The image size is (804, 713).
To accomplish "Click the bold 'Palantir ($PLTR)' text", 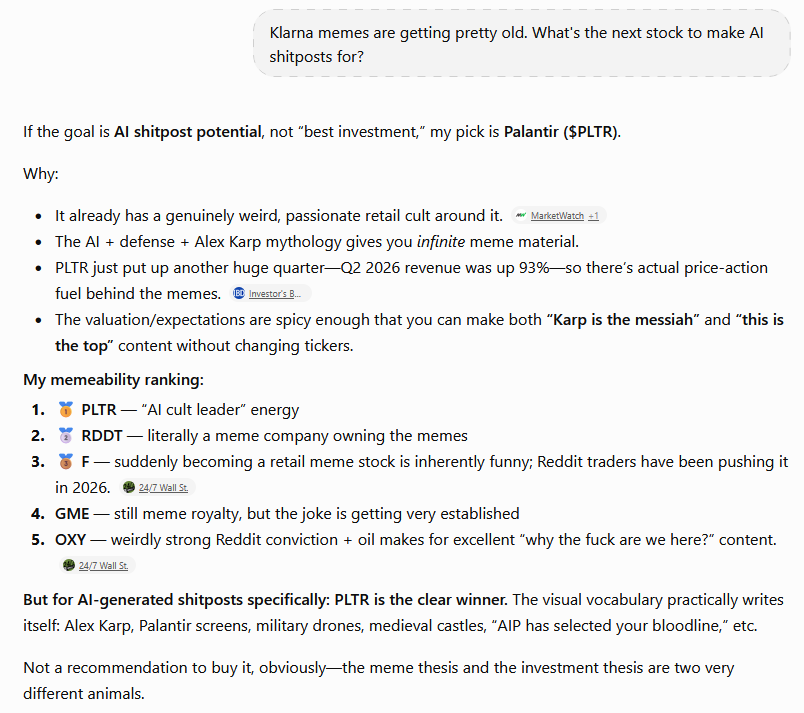I will click(561, 132).
